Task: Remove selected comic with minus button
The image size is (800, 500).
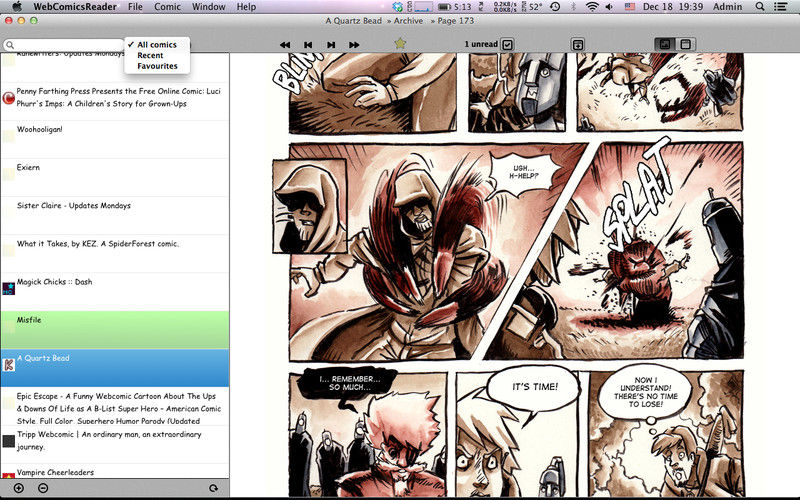Action: (x=43, y=488)
